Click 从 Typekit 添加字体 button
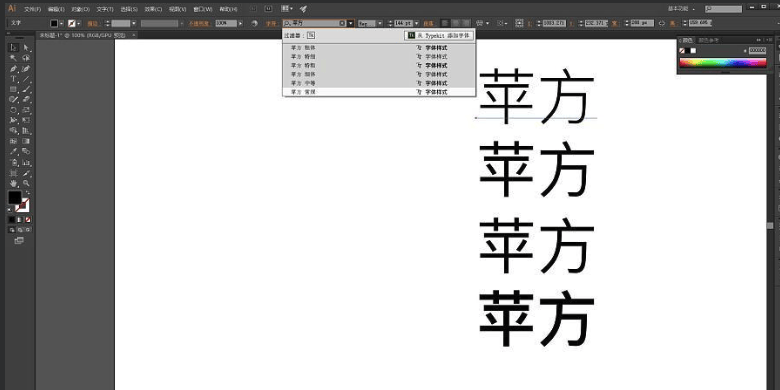 [x=439, y=35]
